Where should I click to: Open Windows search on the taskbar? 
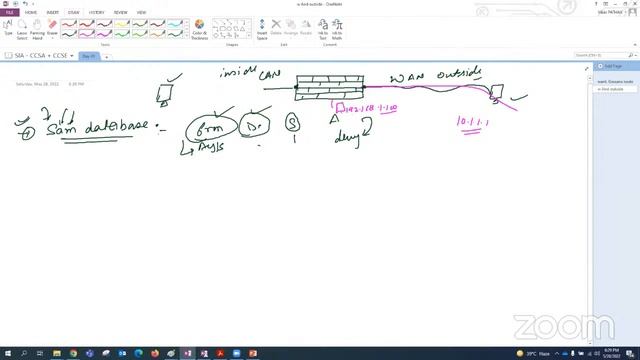[24, 353]
